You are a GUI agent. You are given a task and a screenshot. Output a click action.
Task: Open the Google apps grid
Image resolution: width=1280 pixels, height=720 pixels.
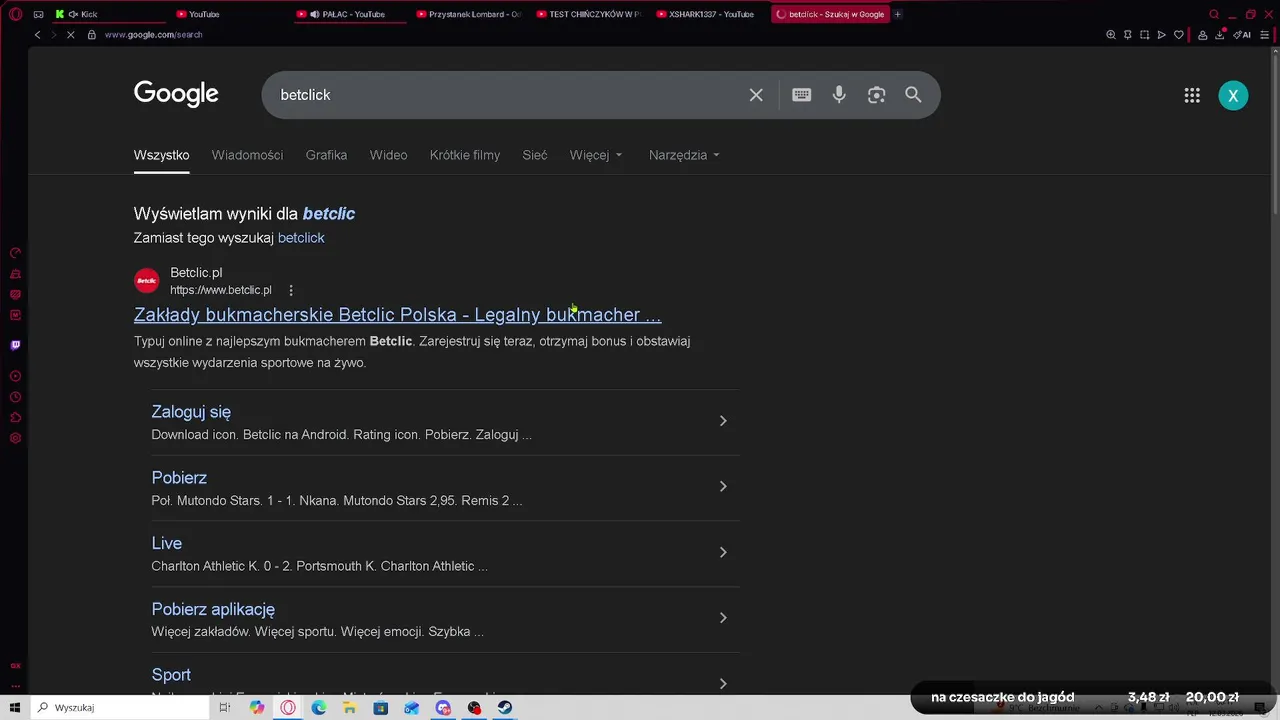tap(1192, 95)
